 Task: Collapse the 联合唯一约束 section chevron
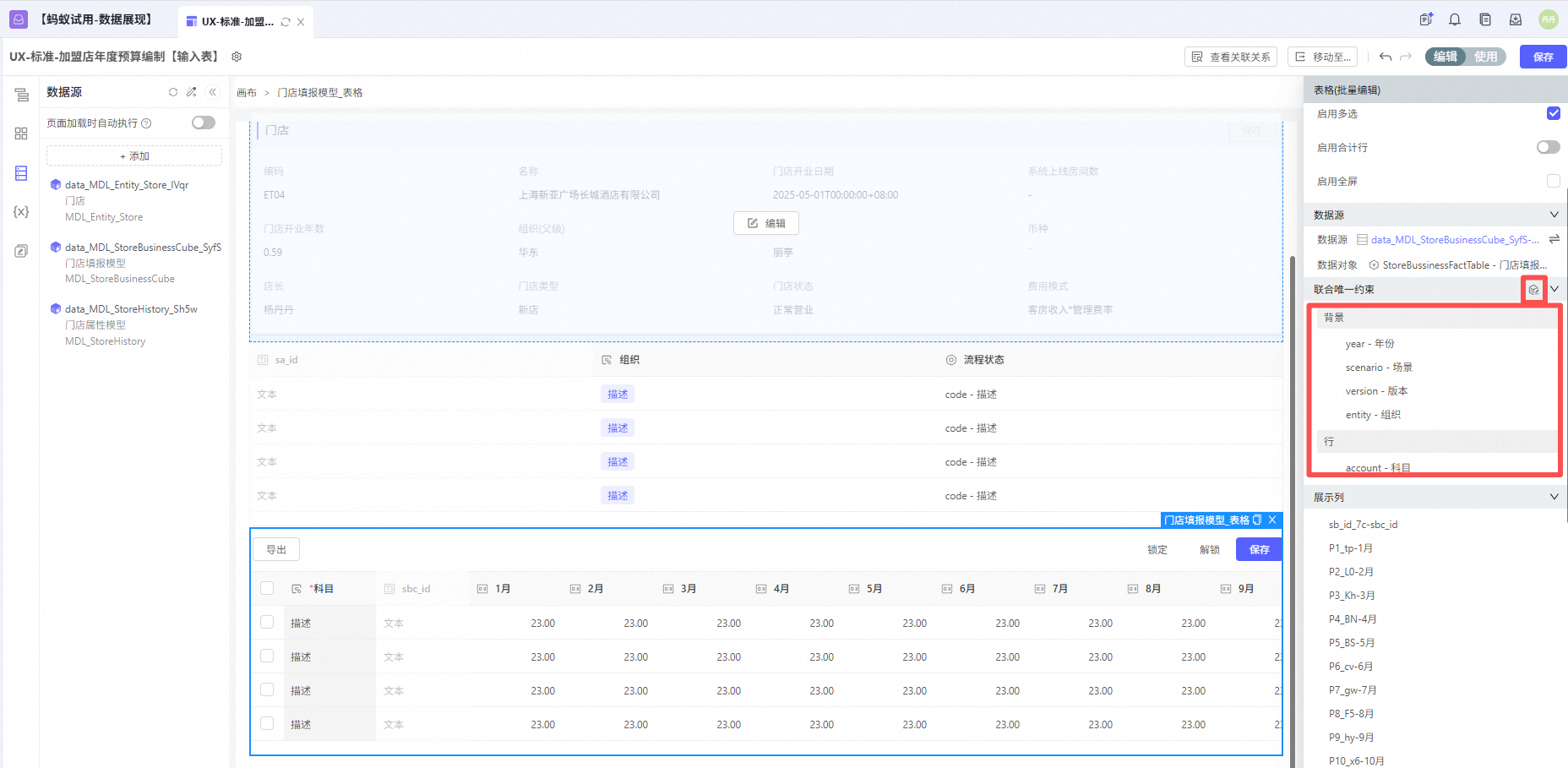[x=1554, y=289]
